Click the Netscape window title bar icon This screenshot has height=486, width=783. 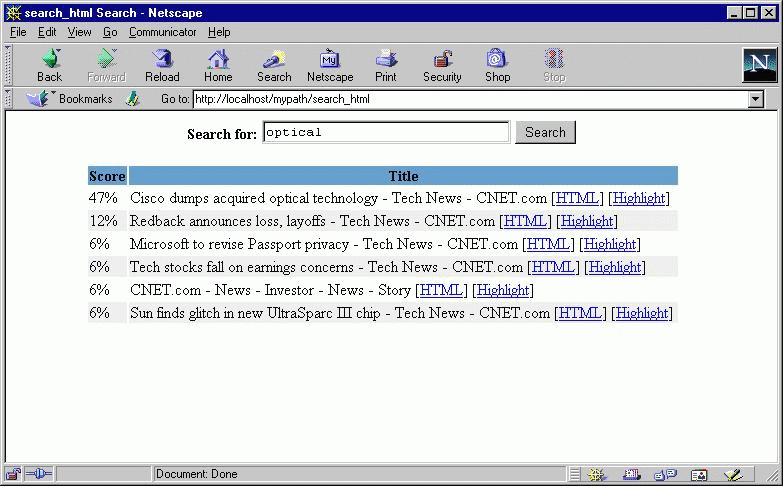coord(13,13)
